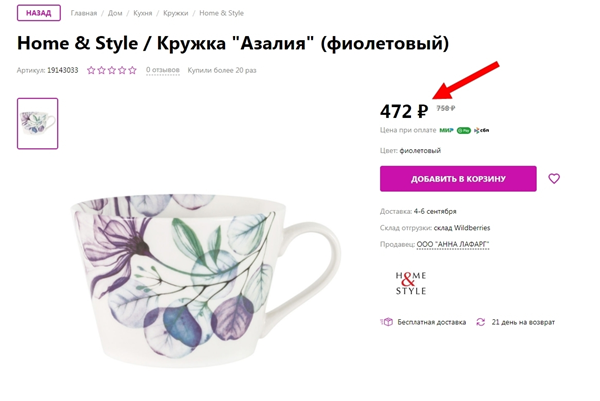
Task: Open Кухня breadcrumb category
Action: coord(143,13)
